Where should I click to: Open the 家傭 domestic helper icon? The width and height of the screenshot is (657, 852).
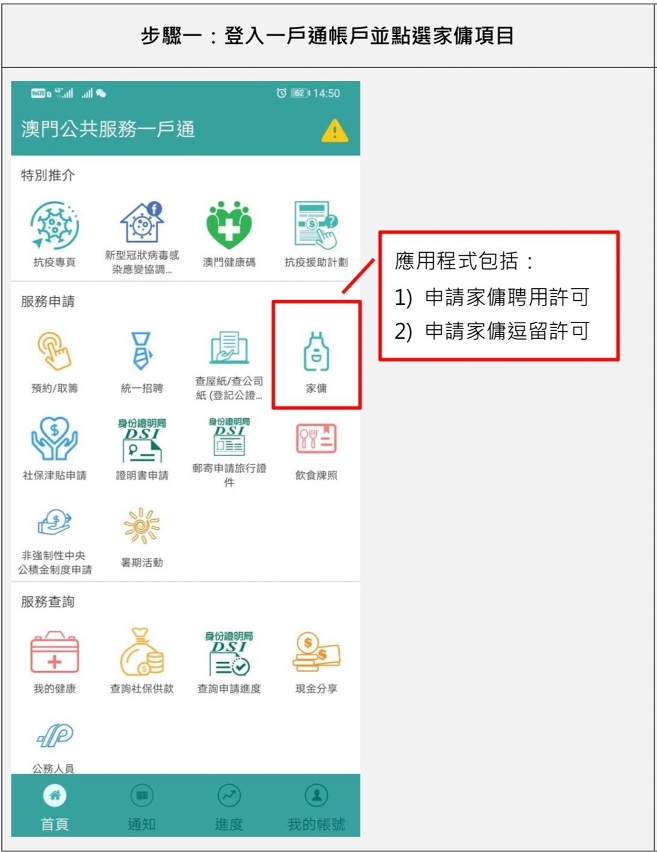click(x=316, y=352)
